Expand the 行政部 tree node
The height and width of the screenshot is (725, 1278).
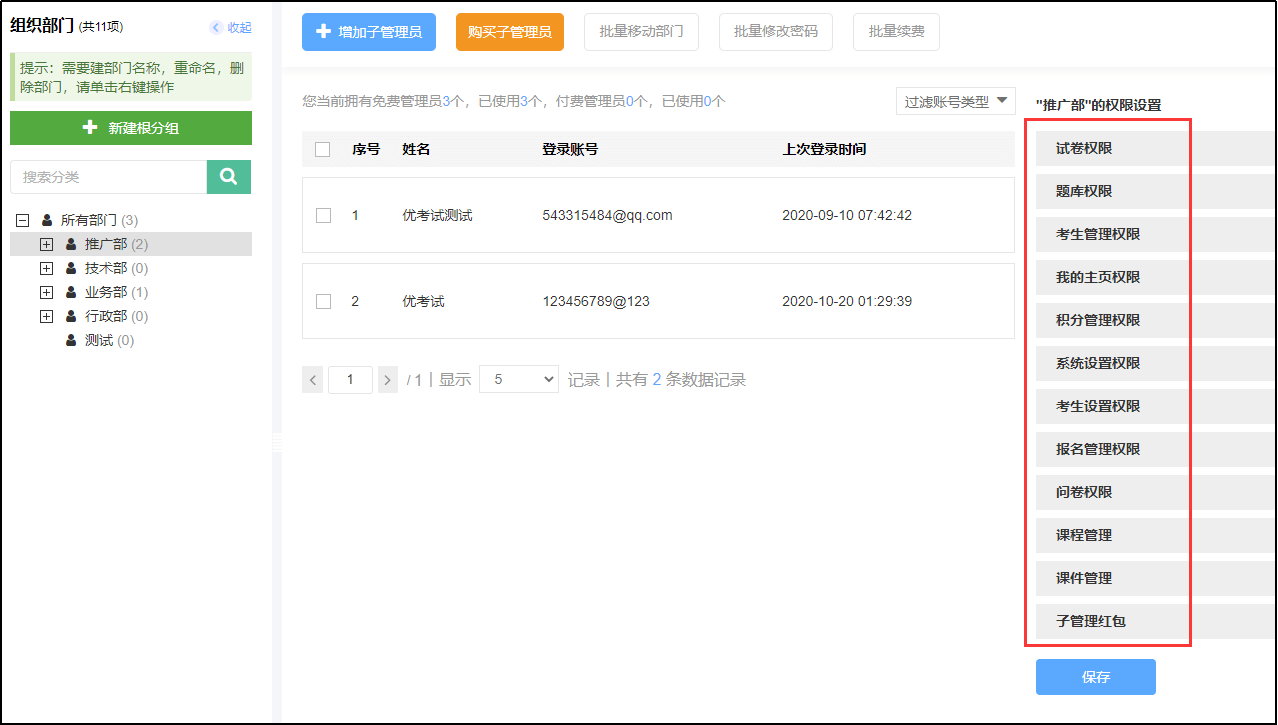[x=46, y=316]
